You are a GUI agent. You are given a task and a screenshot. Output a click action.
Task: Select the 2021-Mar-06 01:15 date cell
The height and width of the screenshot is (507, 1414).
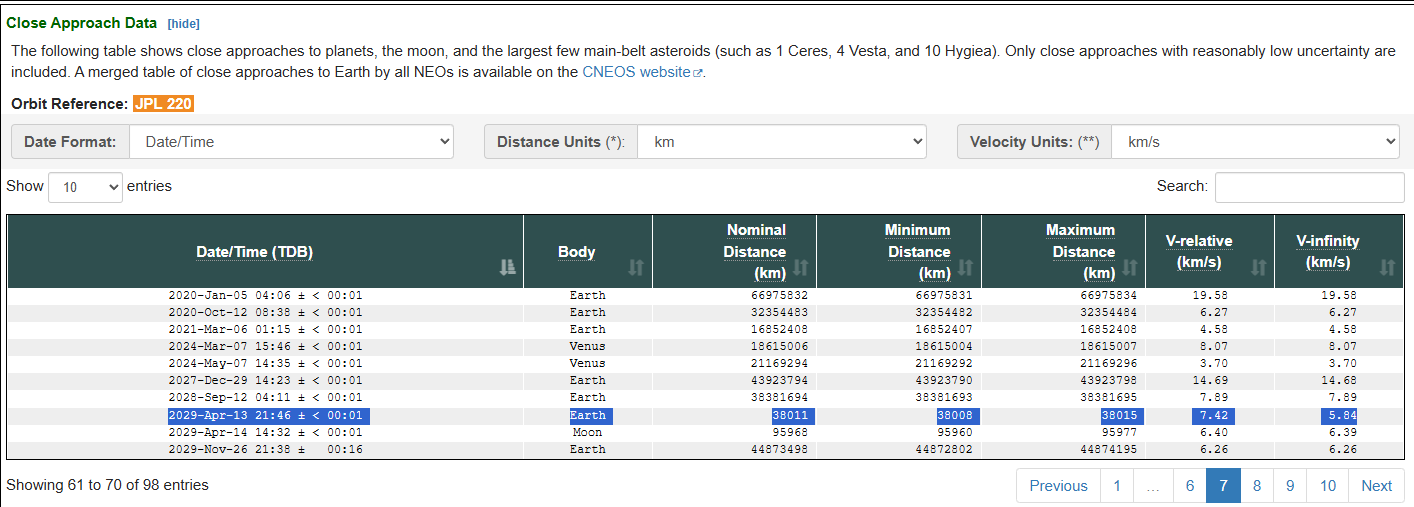pyautogui.click(x=265, y=329)
